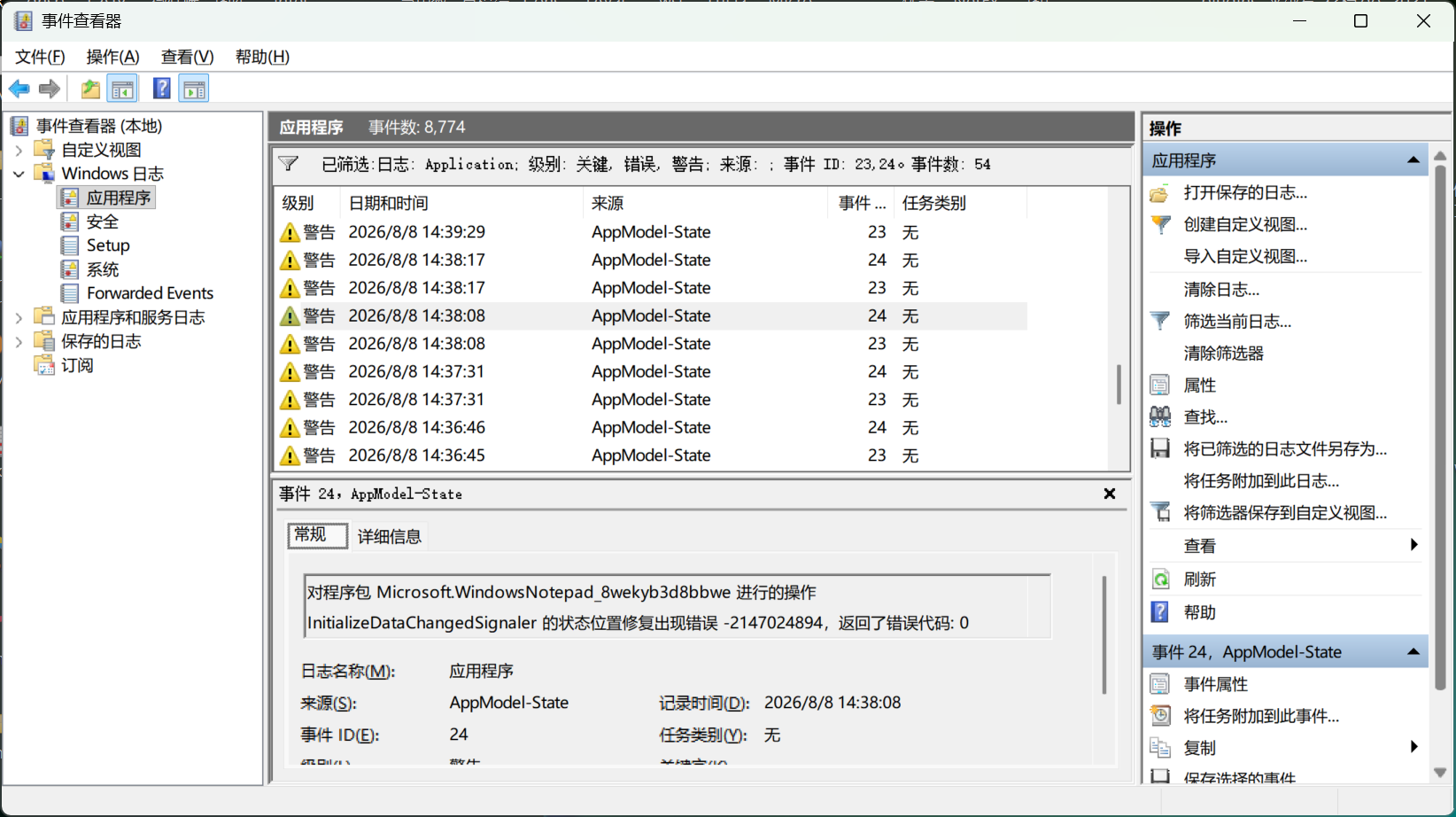
Task: Sort by the 日期和时间 column header
Action: [x=461, y=203]
